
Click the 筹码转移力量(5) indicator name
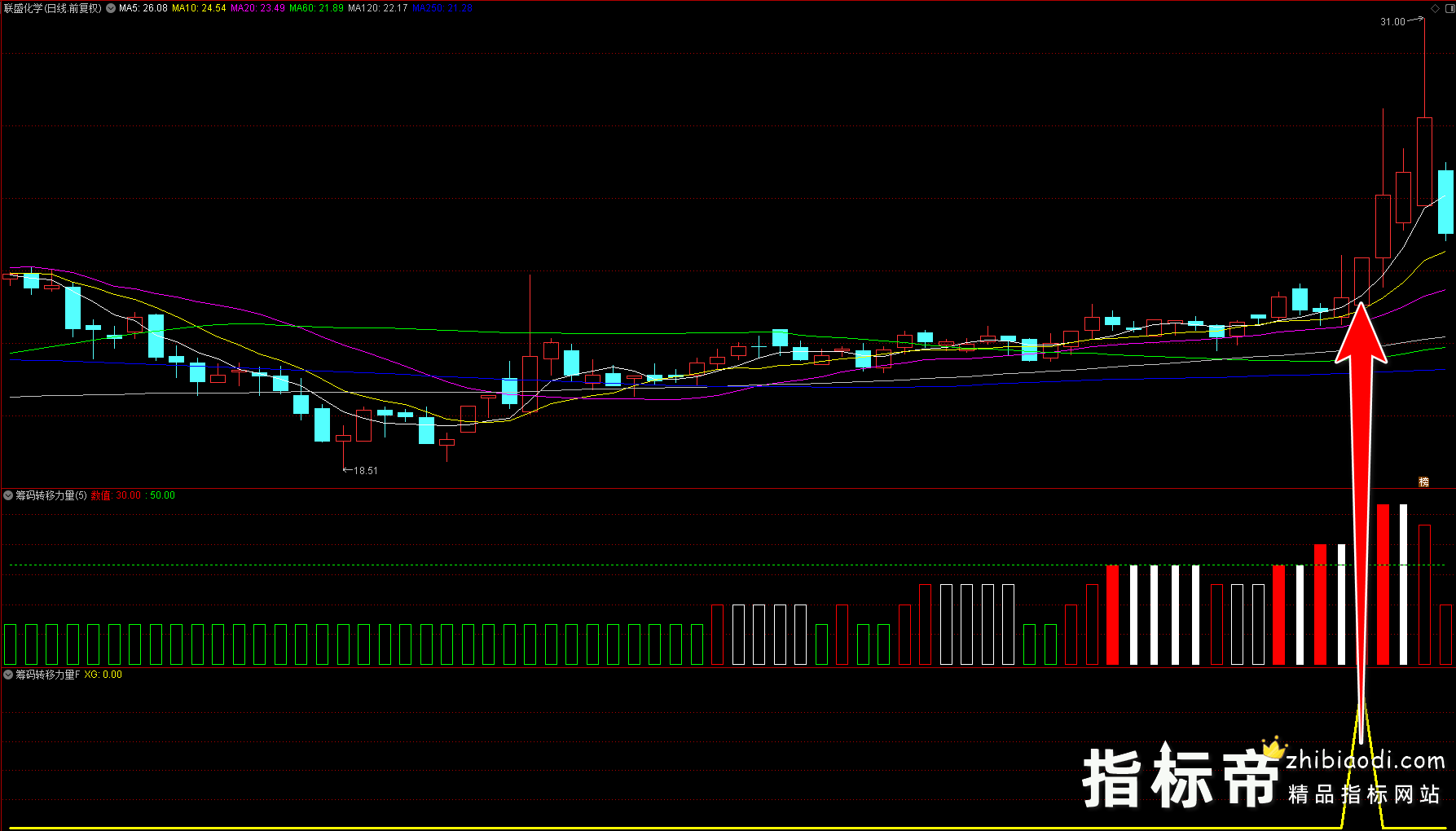coord(51,495)
